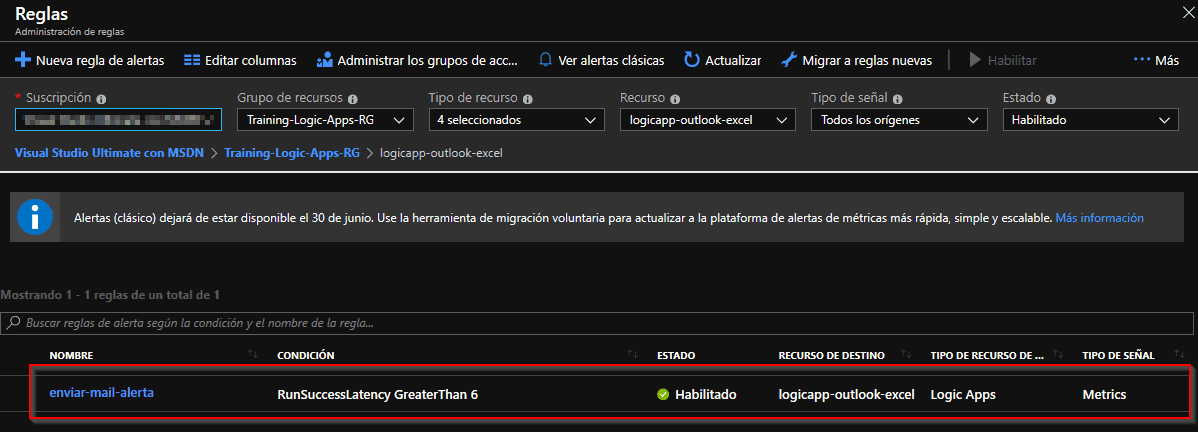Click the Ver alertas clásicas button
The width and height of the screenshot is (1198, 432).
(601, 60)
